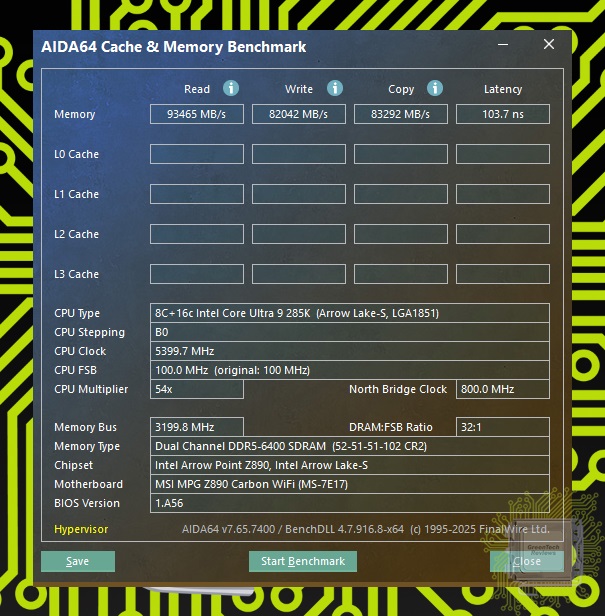Click the L1 Cache Write field
This screenshot has height=616, width=605.
(x=299, y=194)
